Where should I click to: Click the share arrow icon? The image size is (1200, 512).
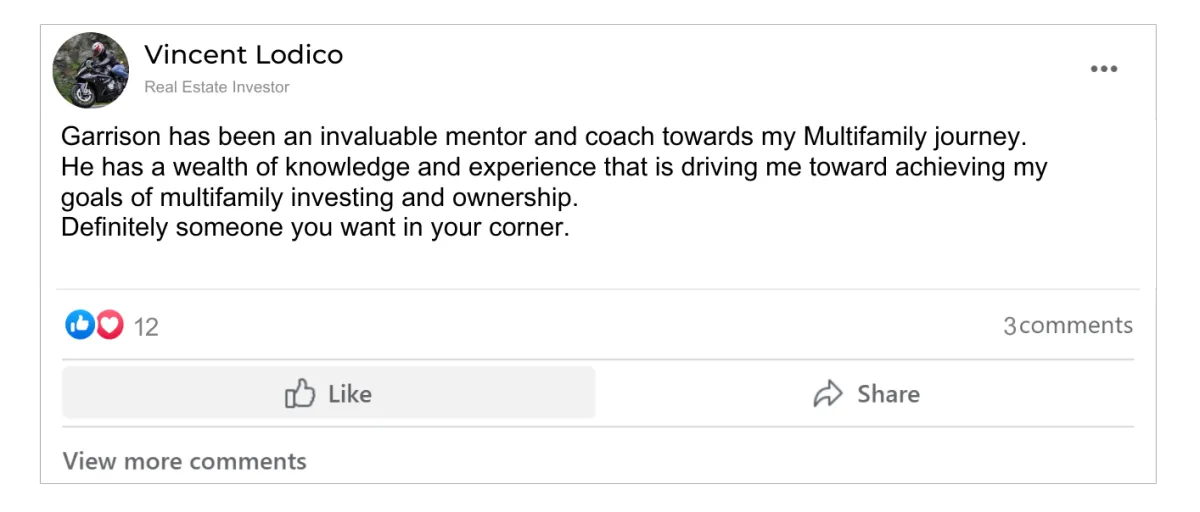828,393
